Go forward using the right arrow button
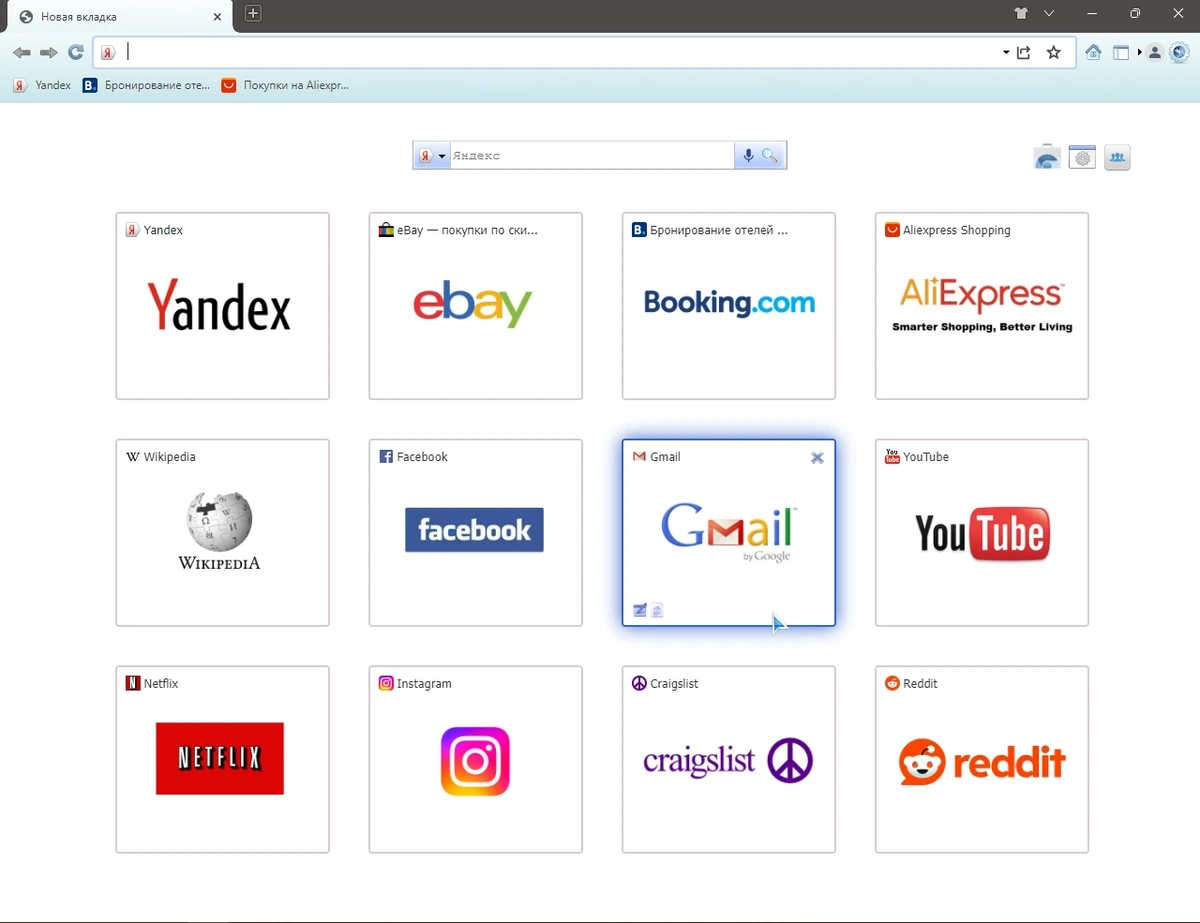1200x923 pixels. (48, 53)
